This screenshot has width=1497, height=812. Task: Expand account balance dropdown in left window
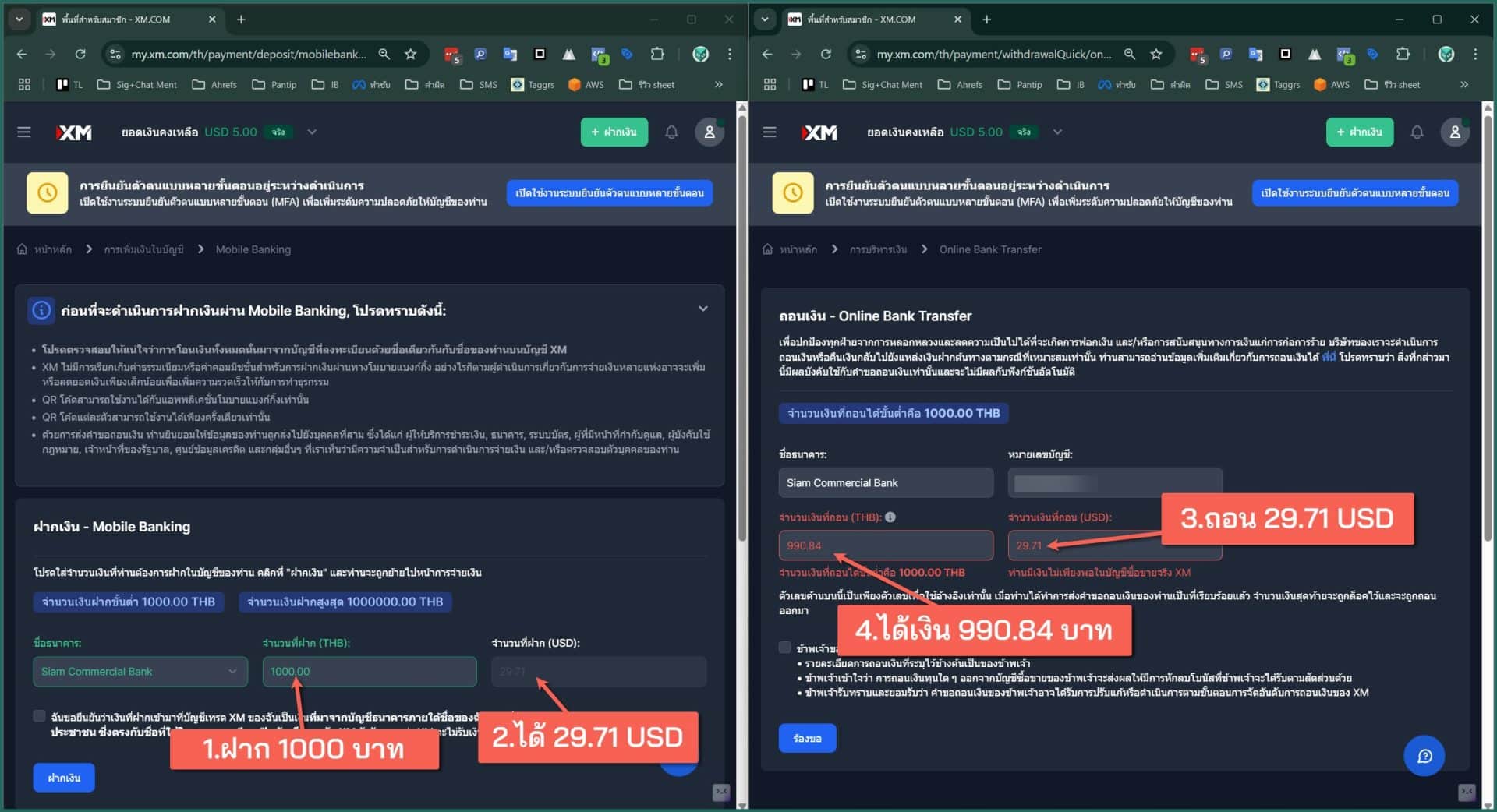312,132
